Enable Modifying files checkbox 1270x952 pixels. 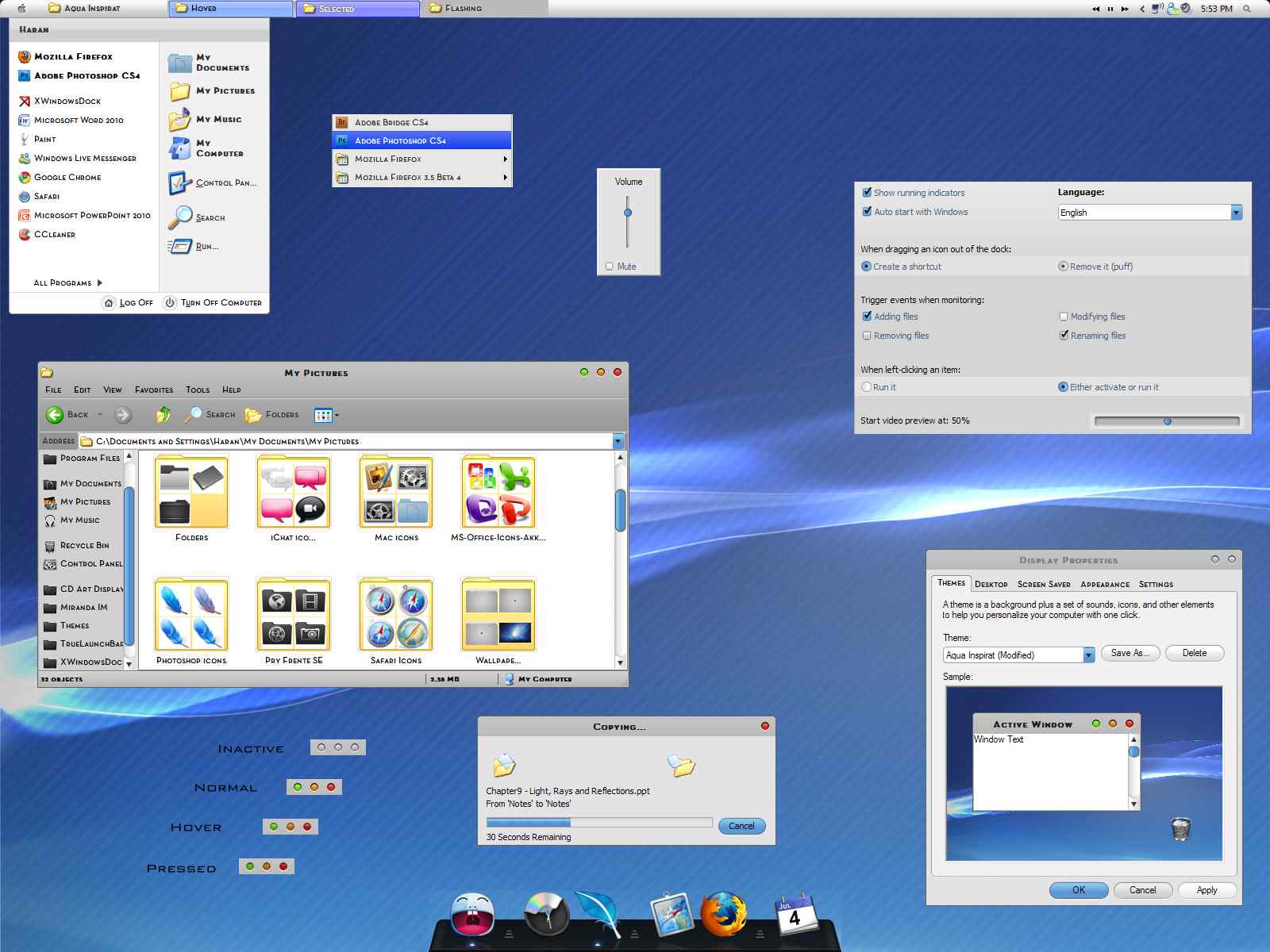(1064, 317)
